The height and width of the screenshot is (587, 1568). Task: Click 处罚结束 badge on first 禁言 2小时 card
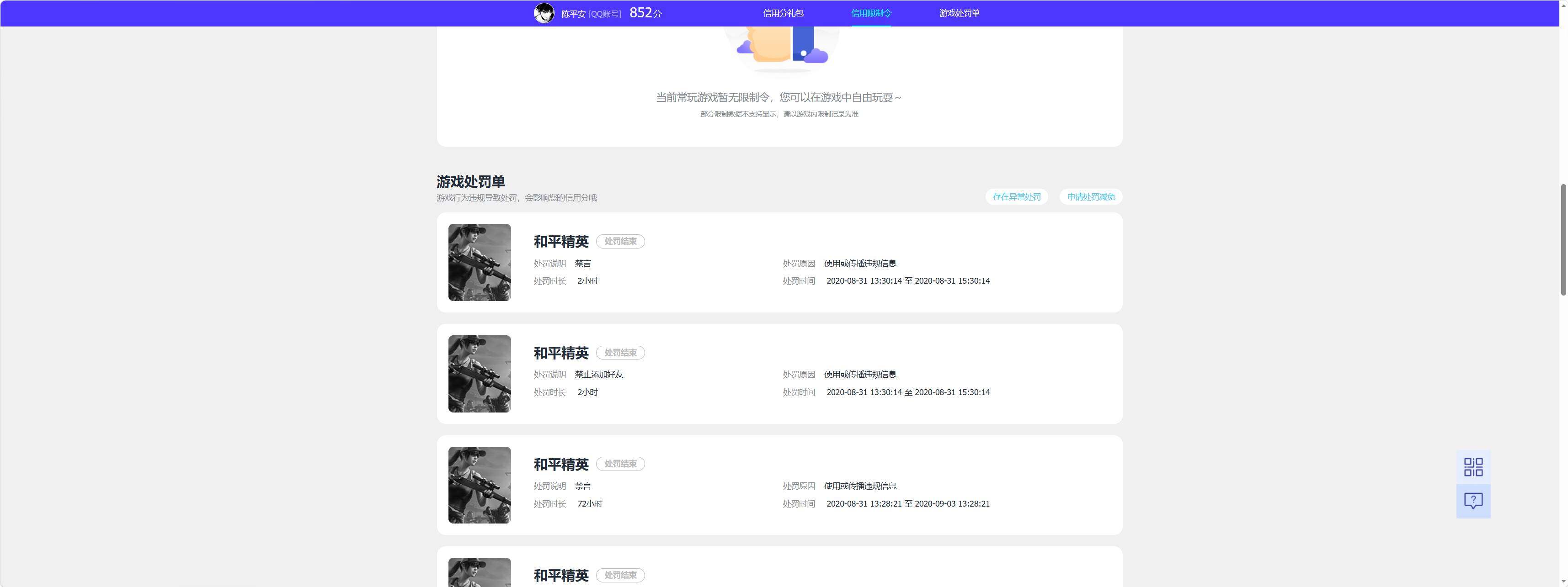coord(620,242)
